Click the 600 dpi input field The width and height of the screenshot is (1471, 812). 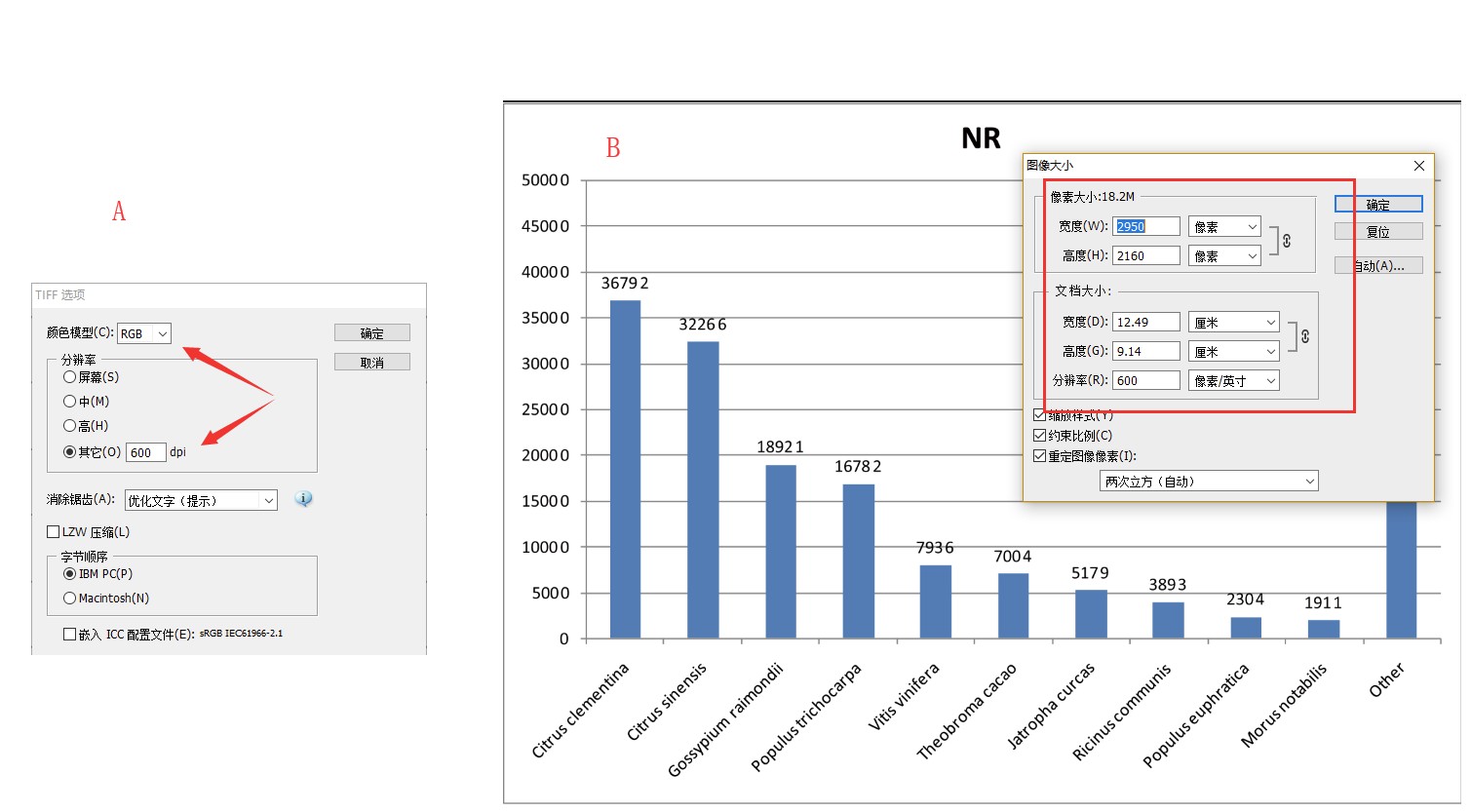(x=146, y=452)
